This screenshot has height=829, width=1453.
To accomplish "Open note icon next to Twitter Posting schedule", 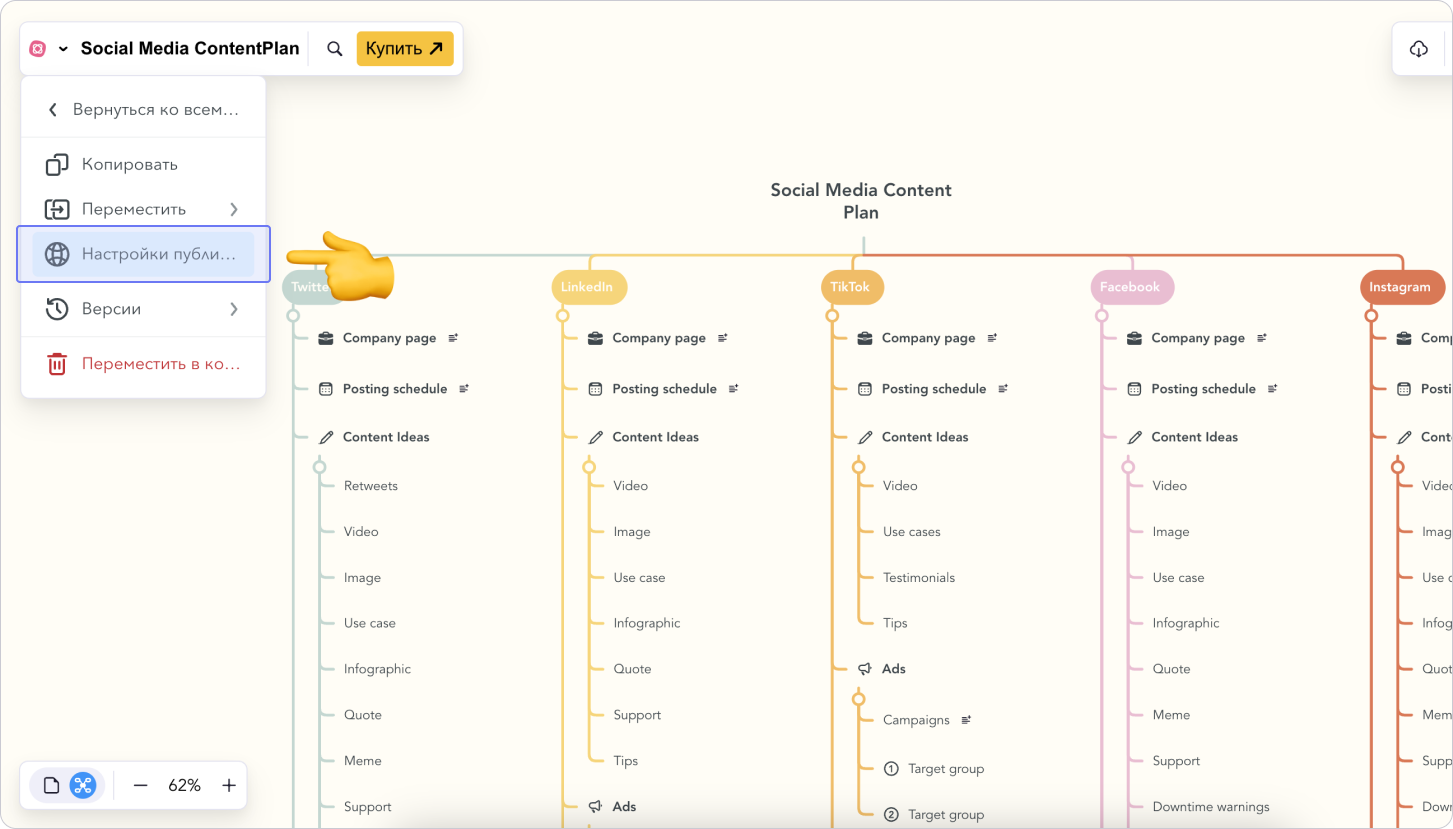I will coord(464,389).
